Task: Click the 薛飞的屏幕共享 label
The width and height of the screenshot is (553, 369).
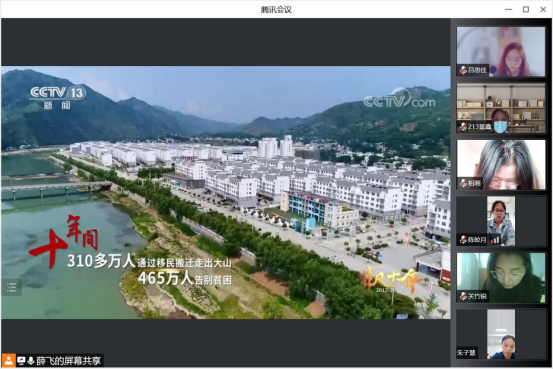Action: (x=68, y=361)
